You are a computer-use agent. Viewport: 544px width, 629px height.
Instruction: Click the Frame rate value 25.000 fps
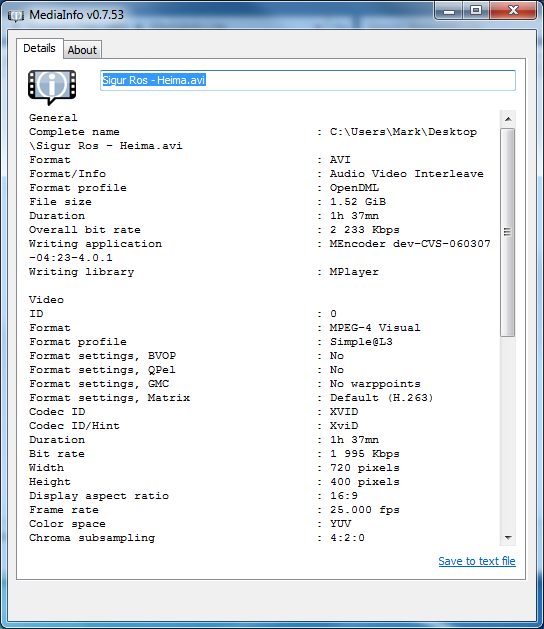point(365,510)
